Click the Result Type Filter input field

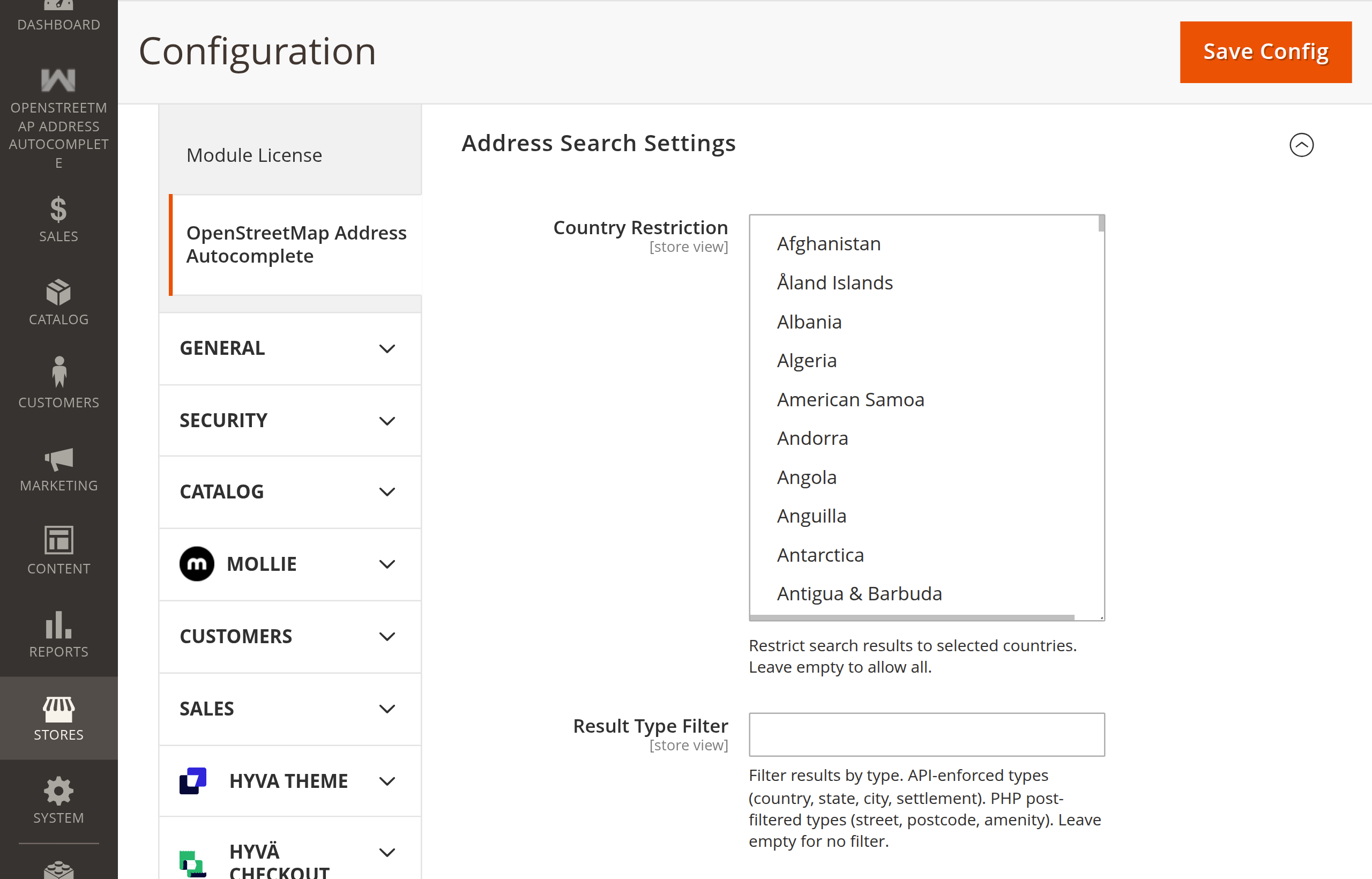(926, 735)
